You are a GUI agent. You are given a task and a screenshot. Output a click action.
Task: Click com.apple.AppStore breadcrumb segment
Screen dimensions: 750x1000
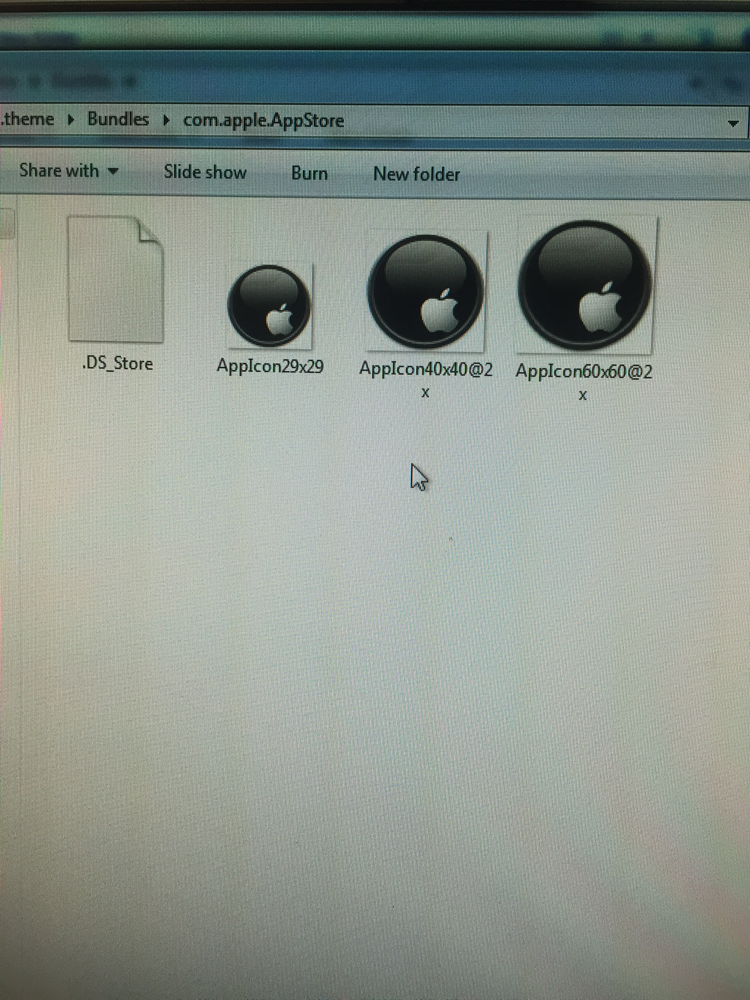[x=263, y=121]
